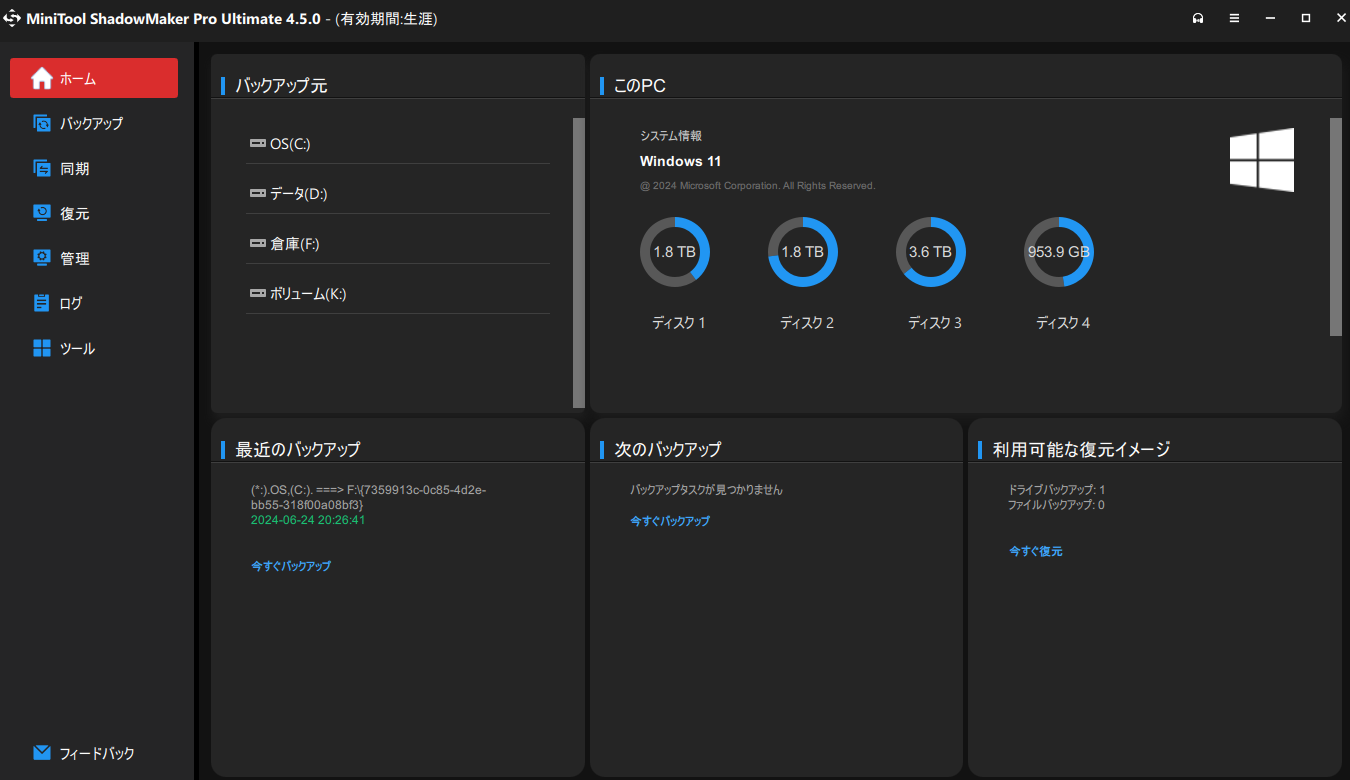Click the ファイルバックアップ: 0 text
Image resolution: width=1350 pixels, height=780 pixels.
tap(1057, 505)
